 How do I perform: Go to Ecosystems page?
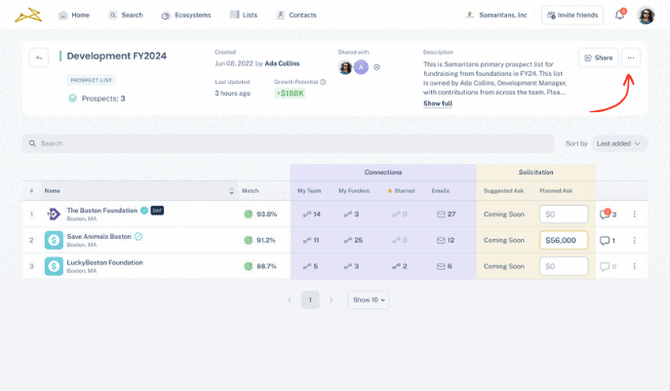click(186, 15)
